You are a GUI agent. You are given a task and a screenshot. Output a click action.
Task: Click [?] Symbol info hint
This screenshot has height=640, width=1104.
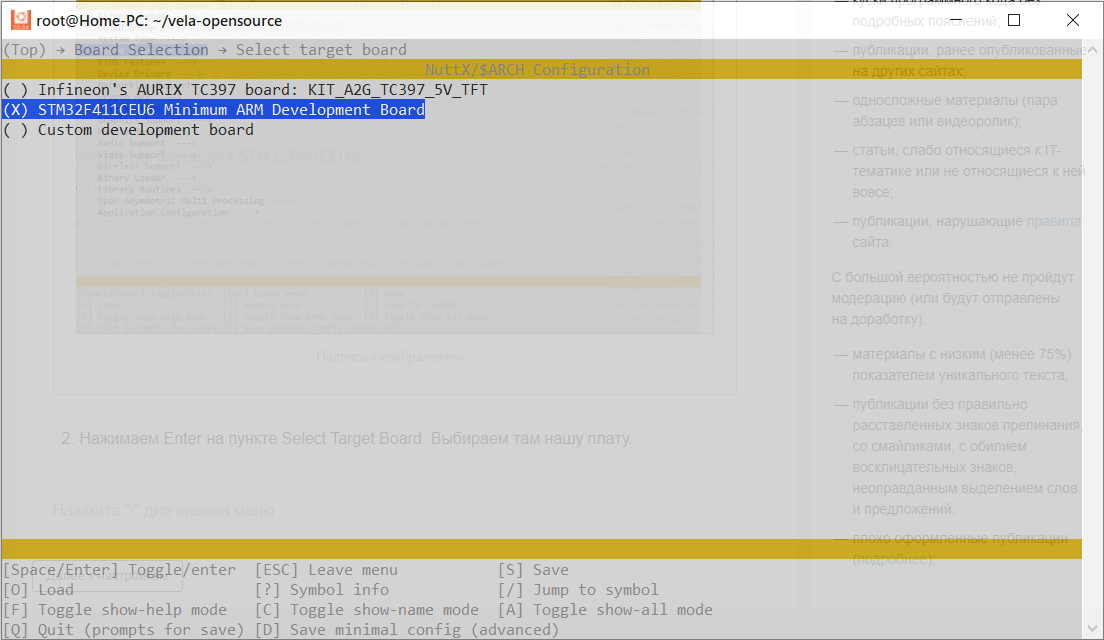point(322,589)
